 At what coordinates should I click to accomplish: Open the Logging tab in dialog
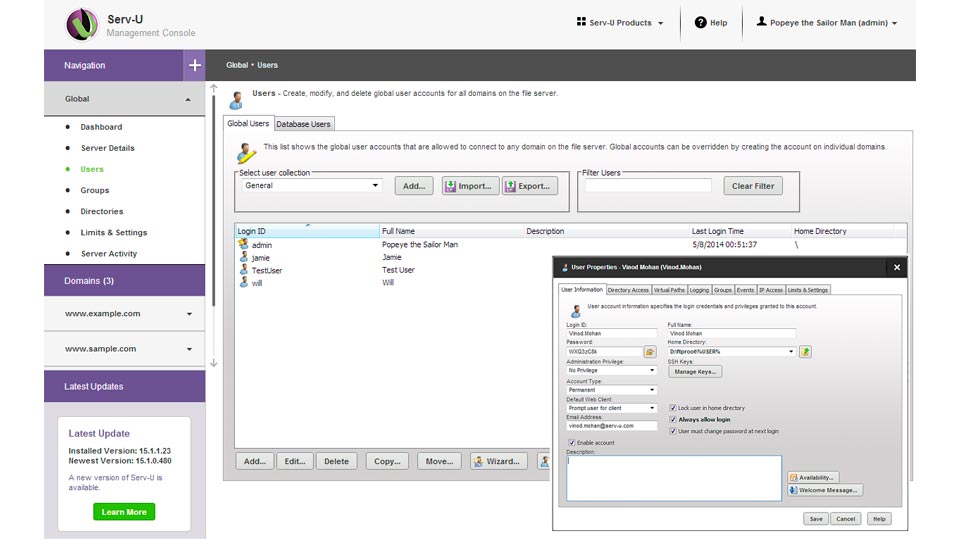click(699, 290)
